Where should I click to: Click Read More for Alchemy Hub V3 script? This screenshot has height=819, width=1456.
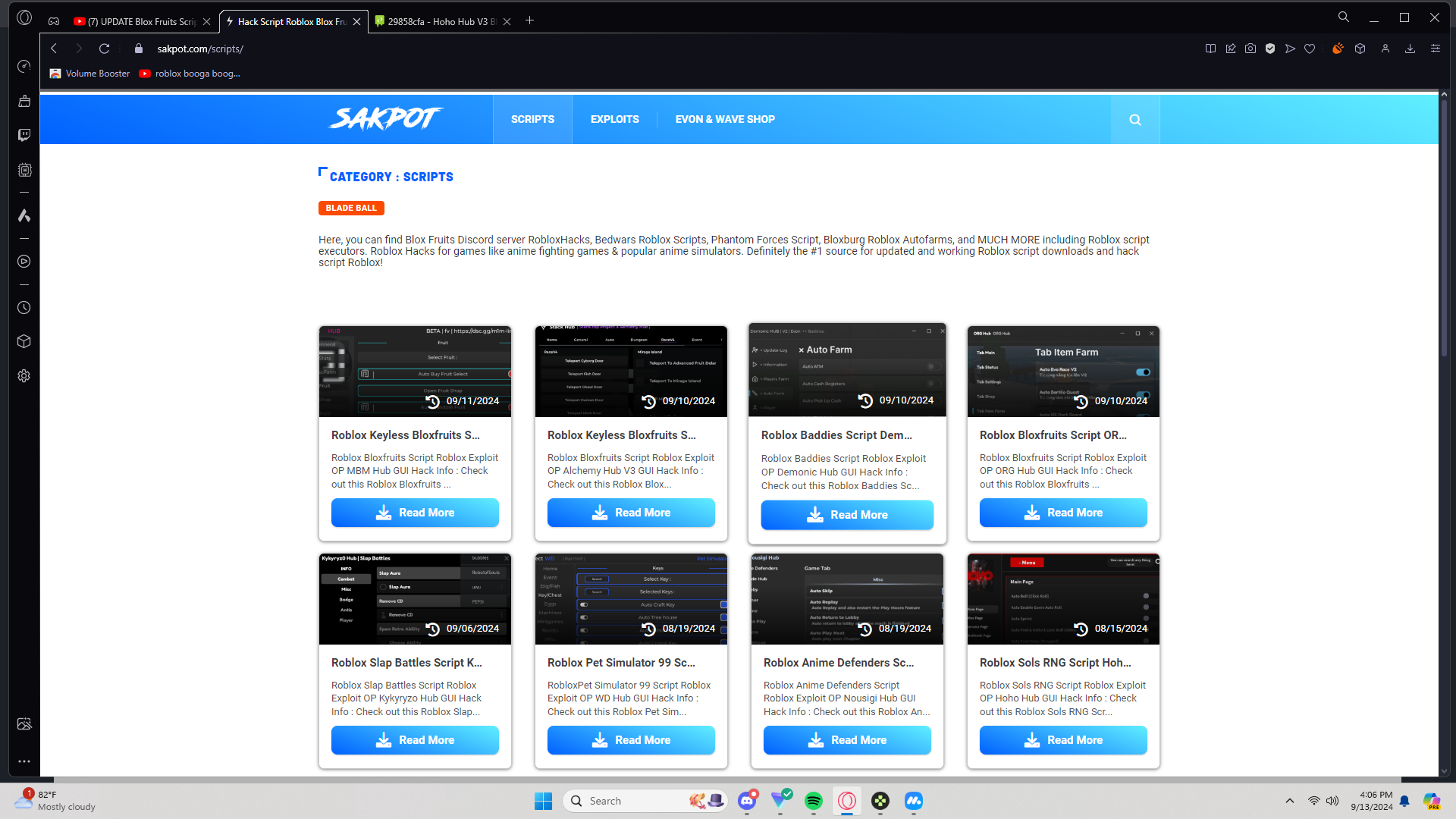click(631, 513)
